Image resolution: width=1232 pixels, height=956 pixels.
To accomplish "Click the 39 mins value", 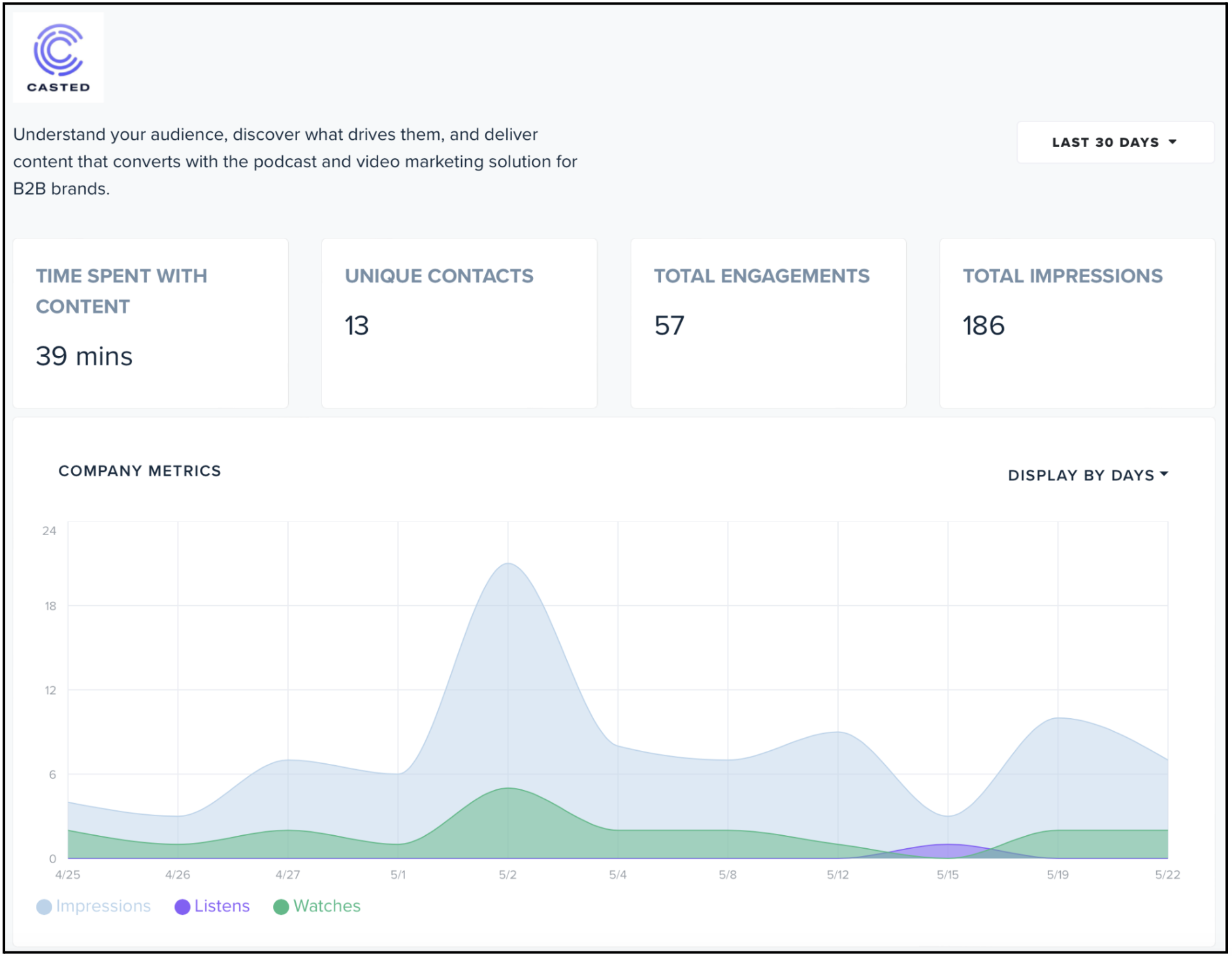I will 84,356.
